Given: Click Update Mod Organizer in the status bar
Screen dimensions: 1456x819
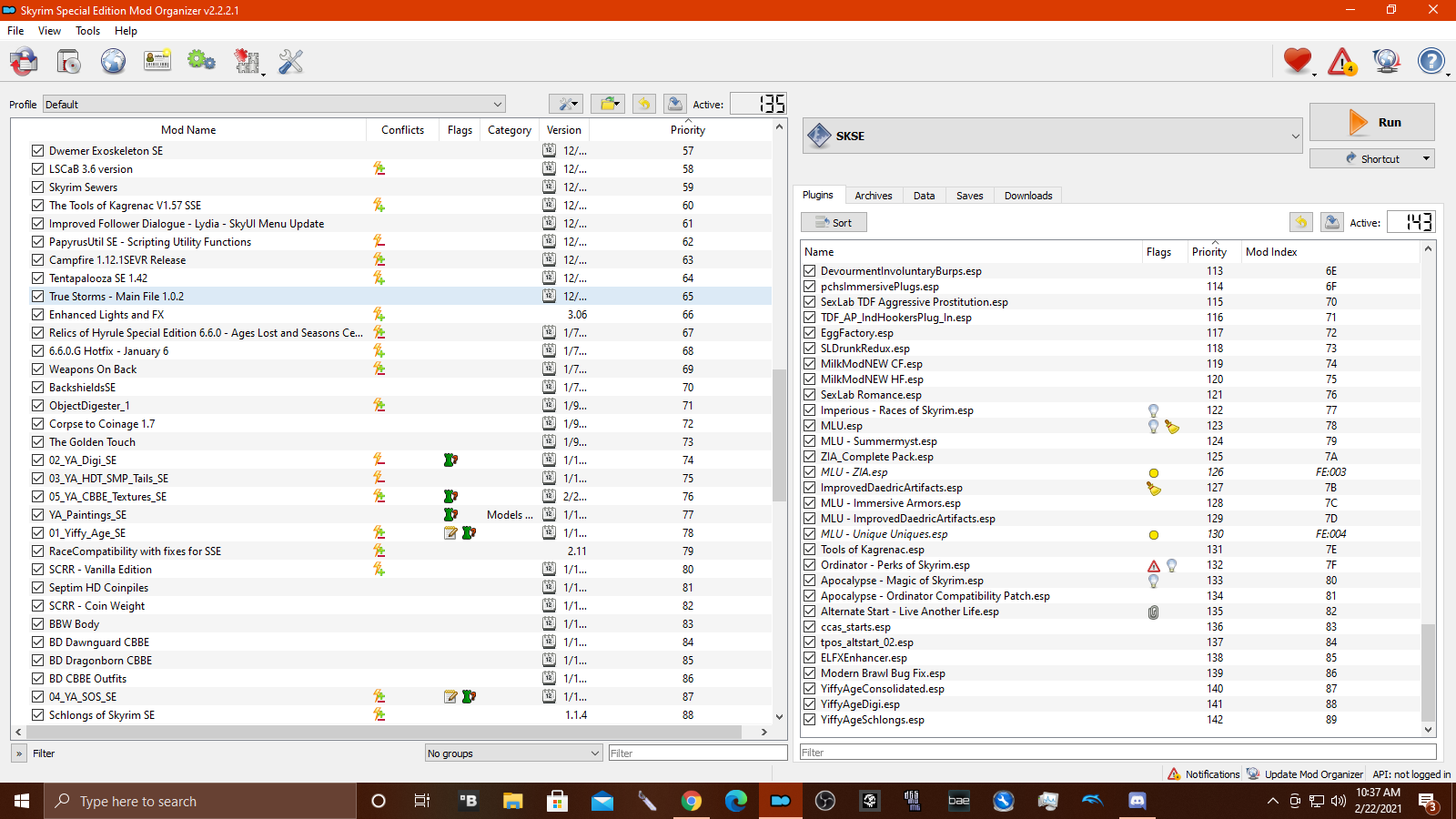Looking at the screenshot, I should (1304, 773).
